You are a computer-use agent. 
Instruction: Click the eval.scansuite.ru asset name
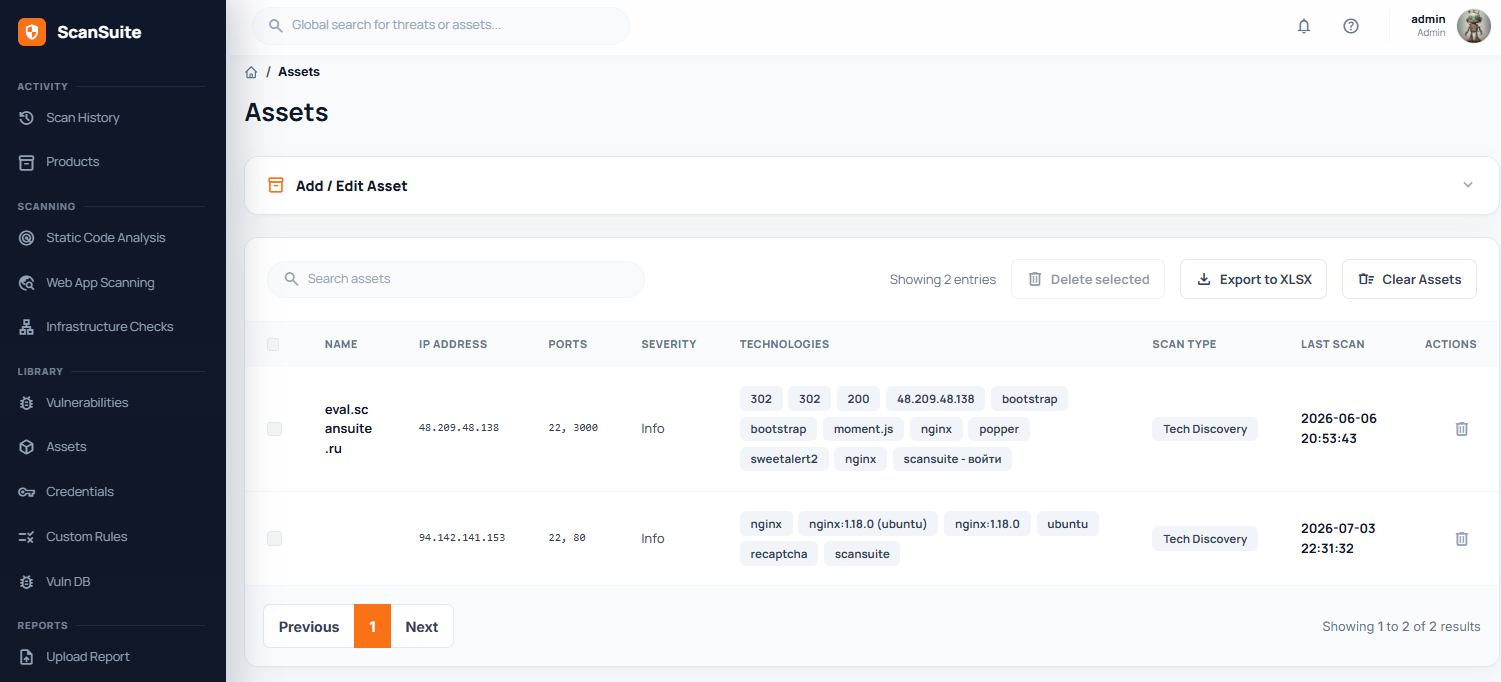pos(348,429)
